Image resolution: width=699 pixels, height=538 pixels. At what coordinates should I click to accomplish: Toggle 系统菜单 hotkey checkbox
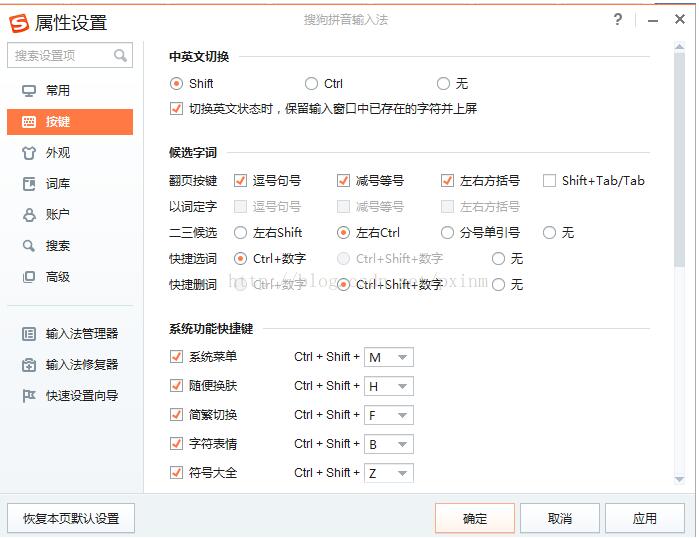[177, 357]
